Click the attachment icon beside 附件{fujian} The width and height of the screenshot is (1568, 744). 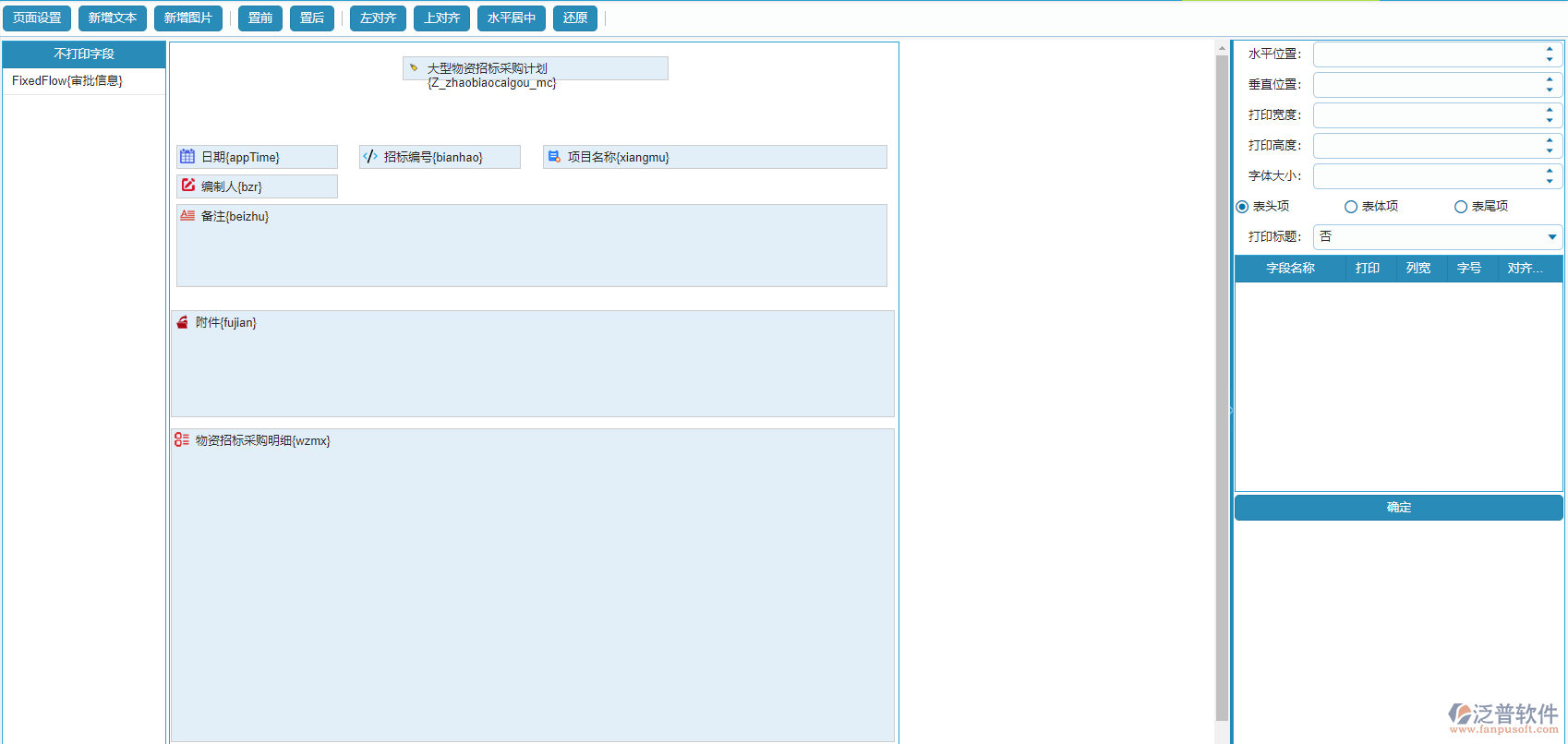click(x=182, y=322)
